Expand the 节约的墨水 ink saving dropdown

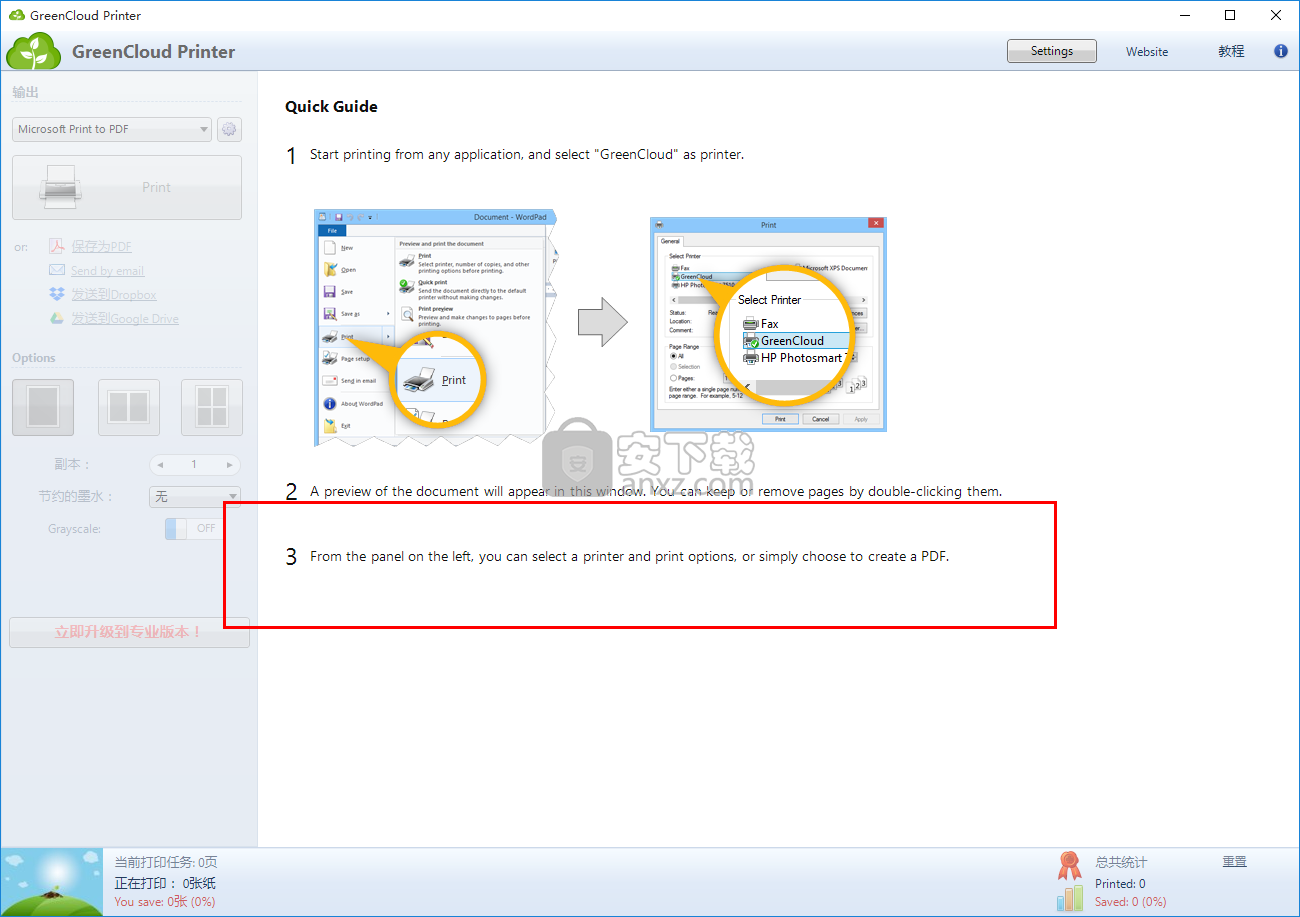(194, 497)
